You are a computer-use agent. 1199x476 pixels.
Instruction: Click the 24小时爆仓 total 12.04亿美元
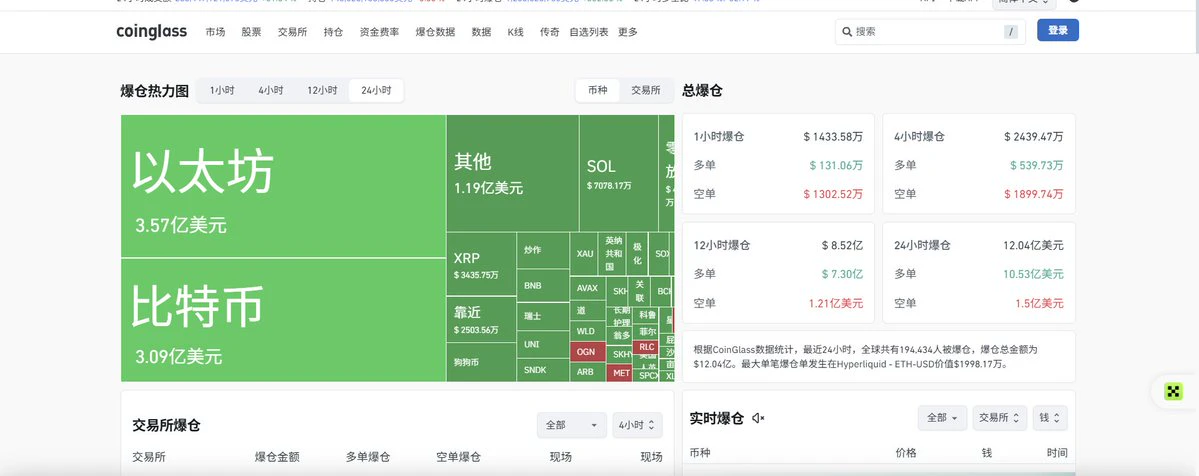(x=1033, y=246)
